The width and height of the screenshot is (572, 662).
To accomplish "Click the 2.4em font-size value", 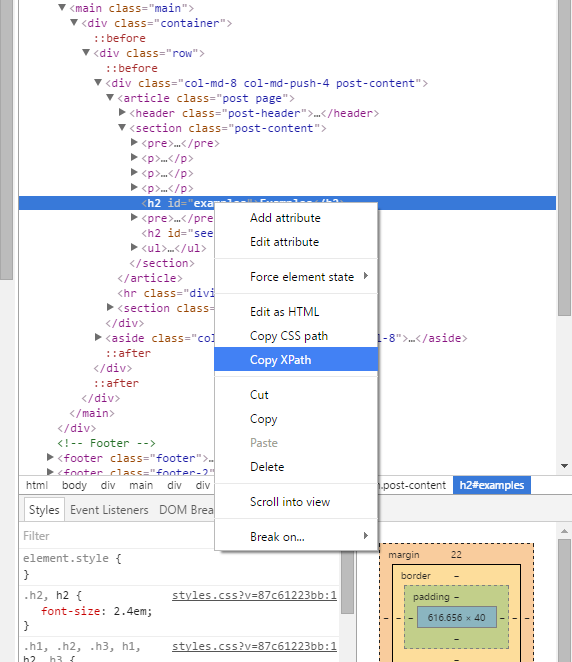I will (x=130, y=611).
